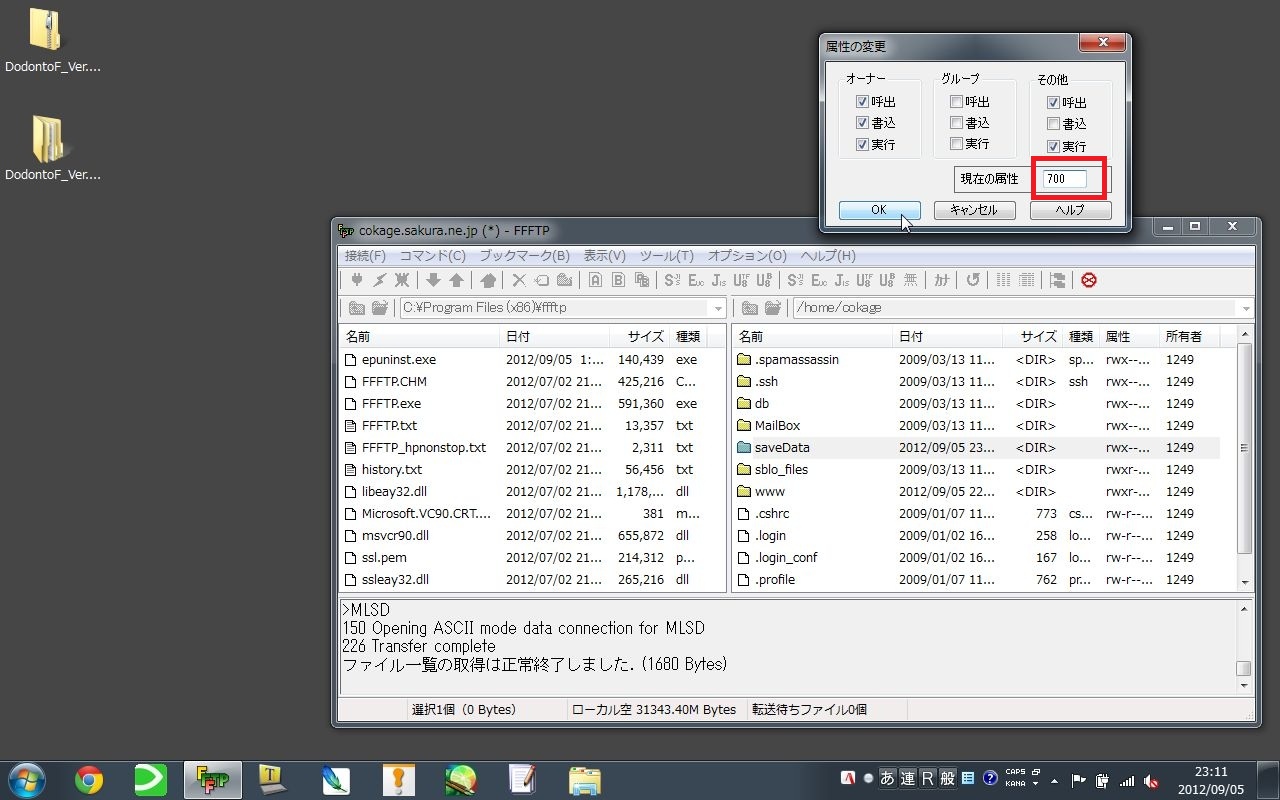Toggle owner 書込 (write) checkbox
1280x800 pixels.
[862, 123]
